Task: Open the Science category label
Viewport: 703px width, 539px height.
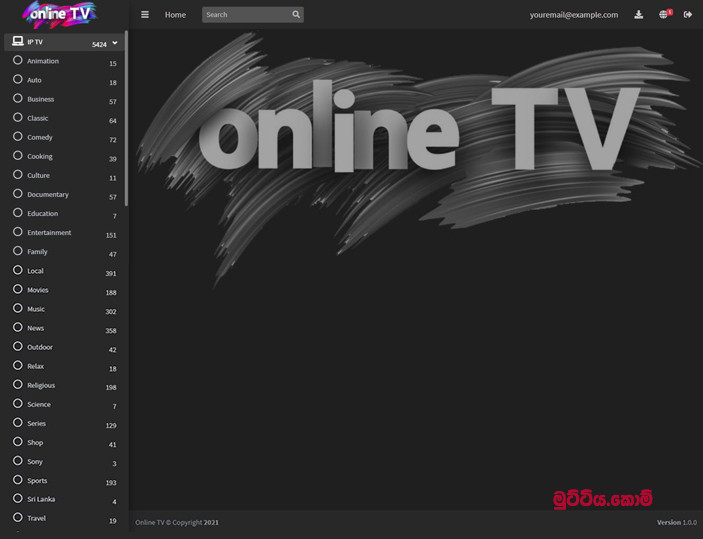Action: point(39,404)
